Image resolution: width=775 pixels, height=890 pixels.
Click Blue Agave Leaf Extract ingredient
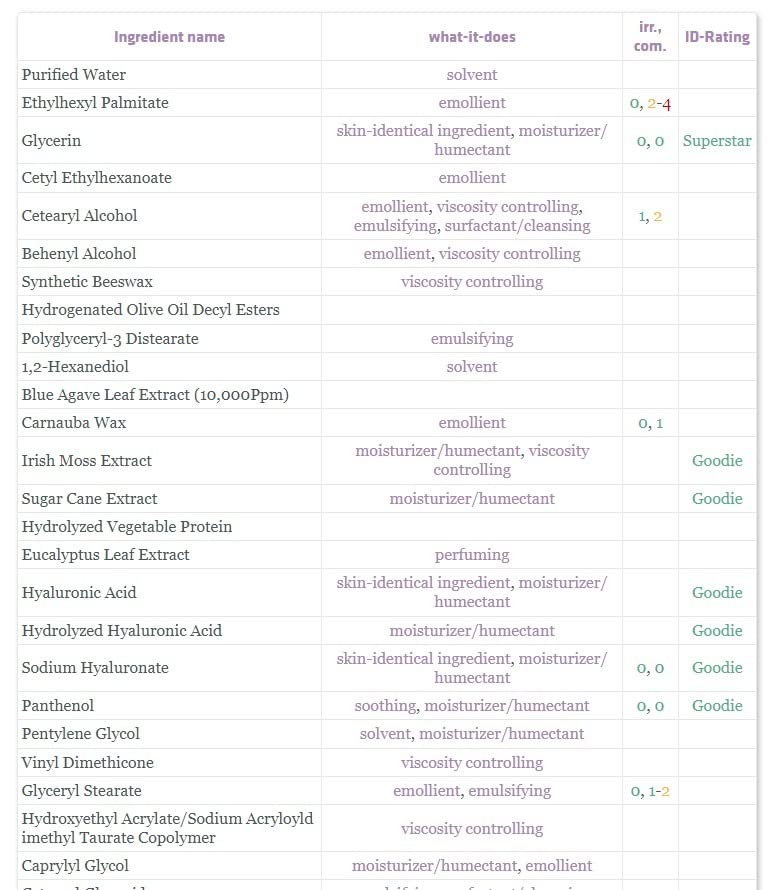155,395
